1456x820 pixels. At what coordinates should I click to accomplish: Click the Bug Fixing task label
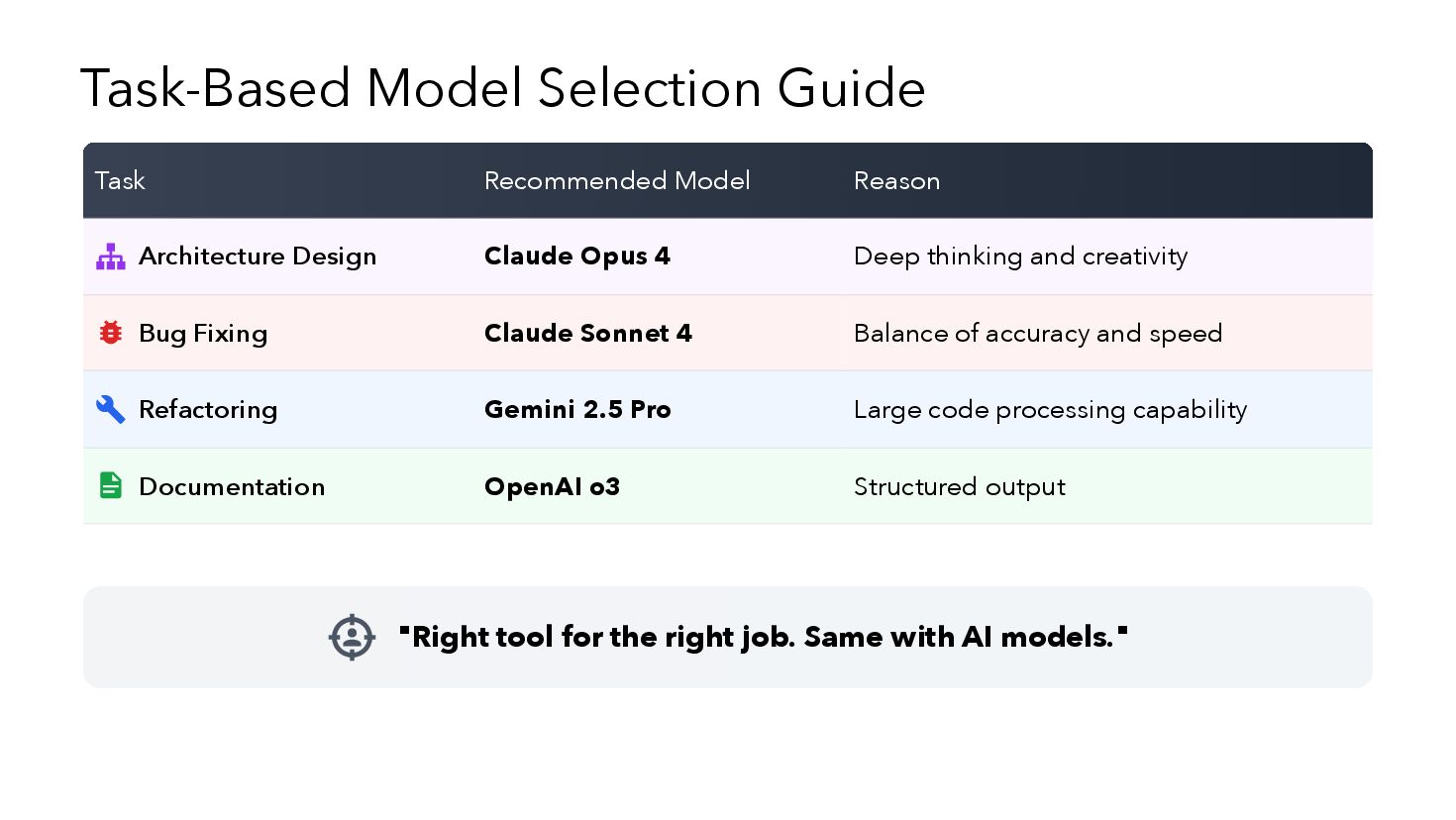pyautogui.click(x=203, y=334)
